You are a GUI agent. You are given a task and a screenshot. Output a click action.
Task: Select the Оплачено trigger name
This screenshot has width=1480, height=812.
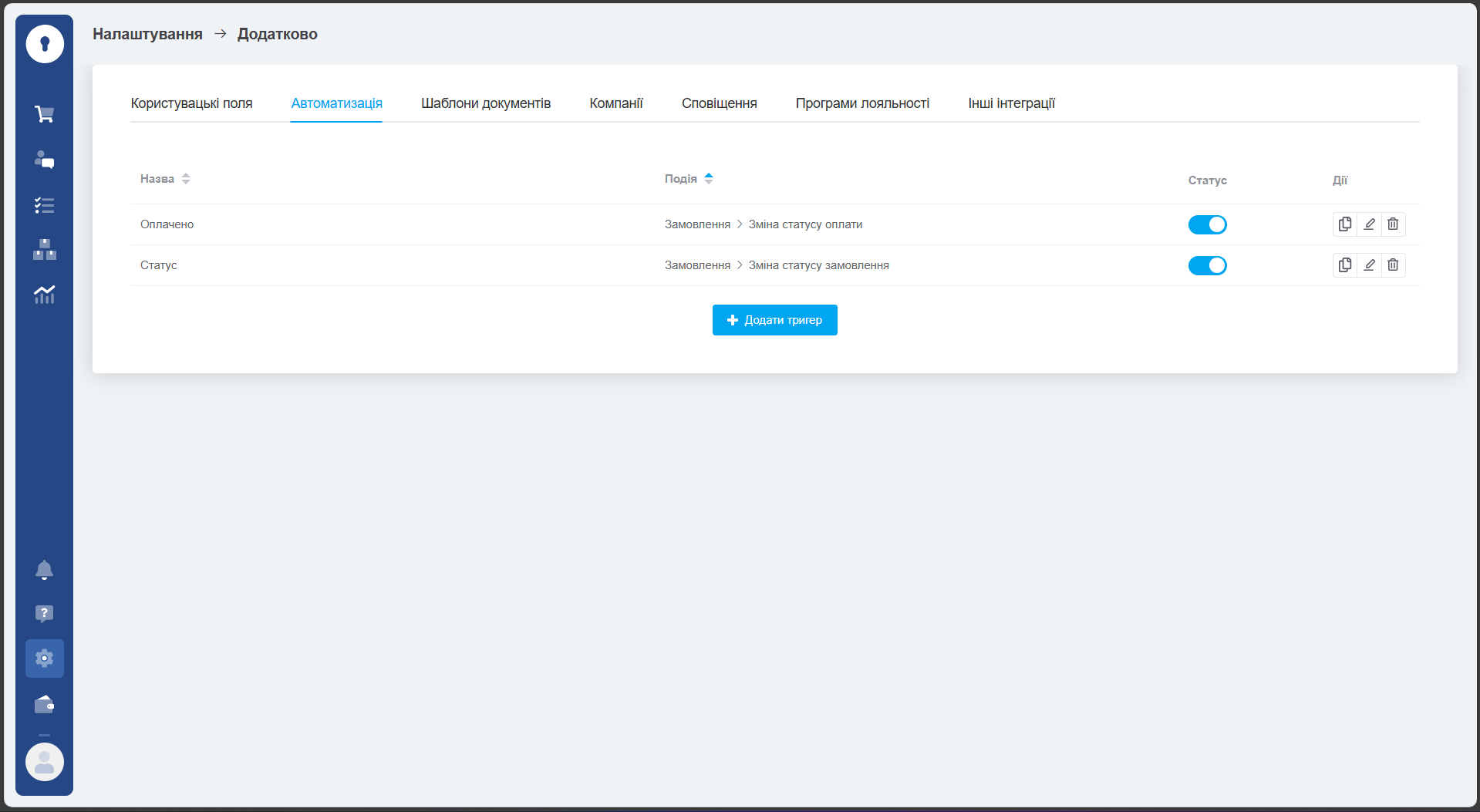pyautogui.click(x=167, y=224)
